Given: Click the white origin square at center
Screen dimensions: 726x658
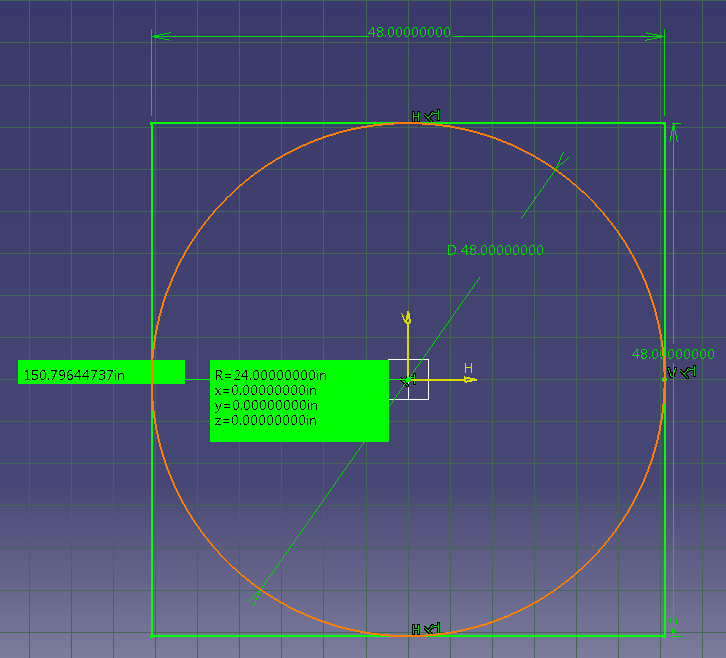Looking at the screenshot, I should pyautogui.click(x=417, y=379).
